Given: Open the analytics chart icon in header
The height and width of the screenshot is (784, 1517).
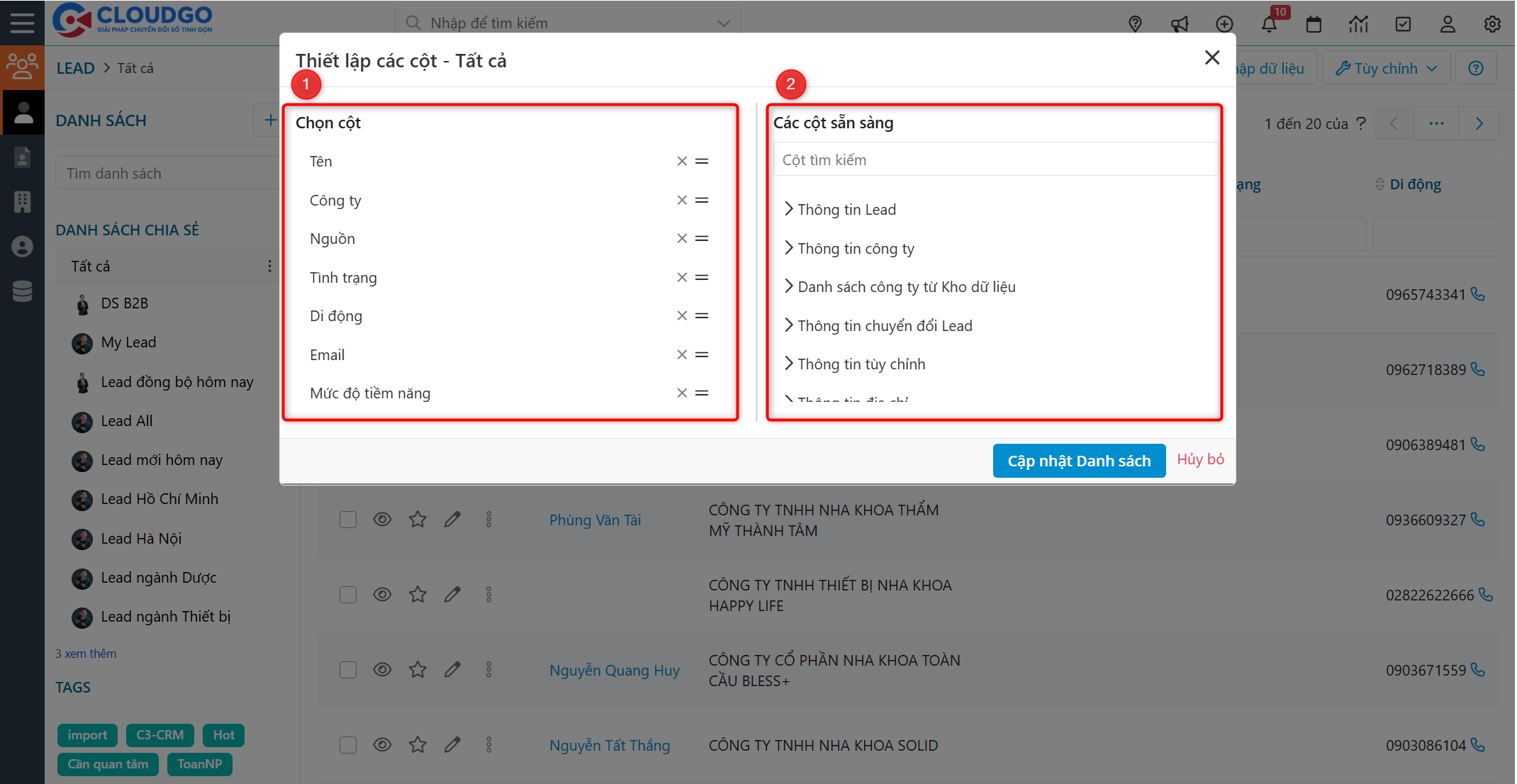Looking at the screenshot, I should coord(1358,24).
